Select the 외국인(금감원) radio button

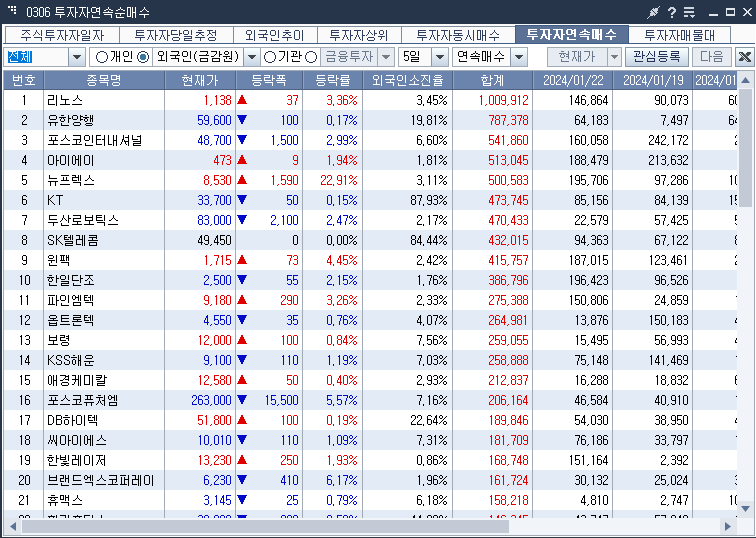143,57
